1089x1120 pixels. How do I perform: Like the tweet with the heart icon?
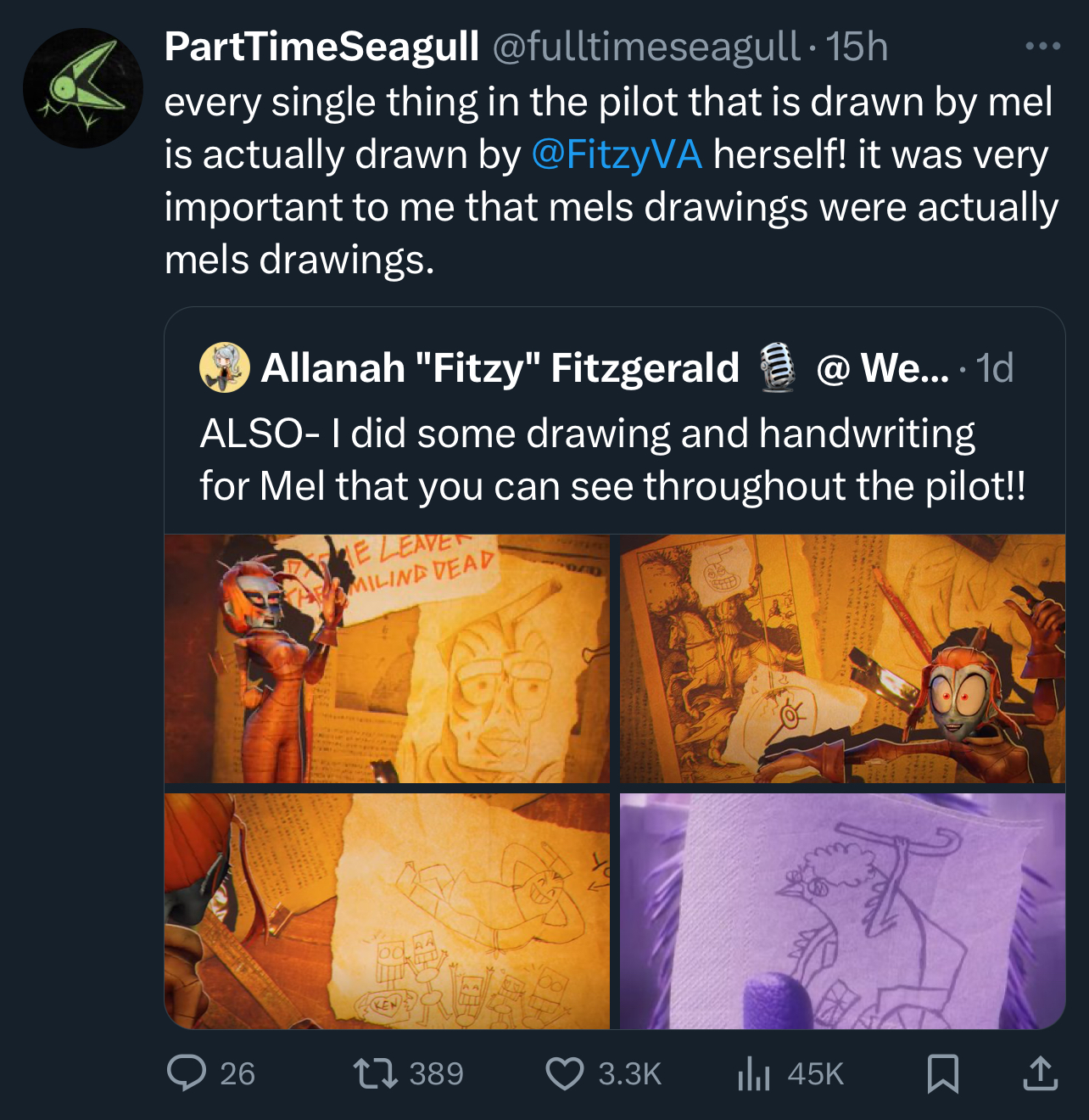click(564, 1072)
